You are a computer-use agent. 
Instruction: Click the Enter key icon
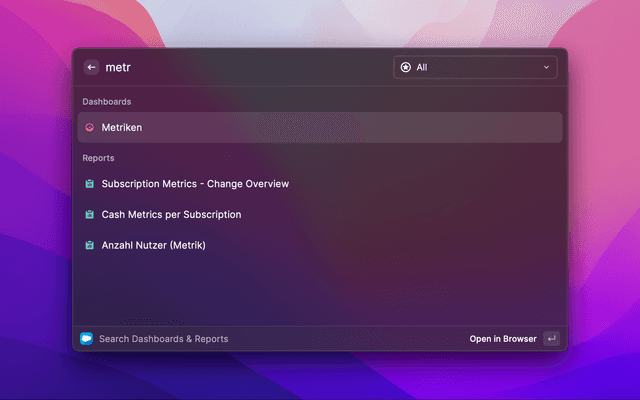point(551,339)
